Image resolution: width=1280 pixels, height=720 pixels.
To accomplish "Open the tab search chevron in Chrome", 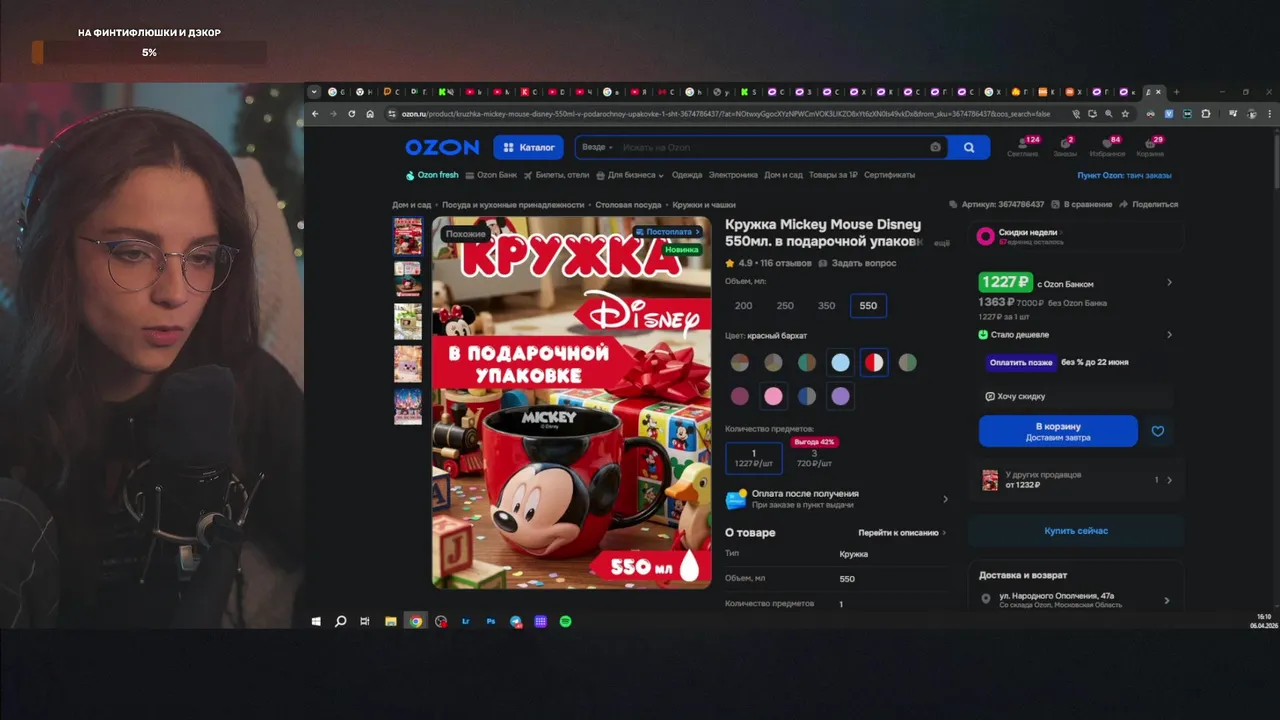I will click(x=314, y=92).
